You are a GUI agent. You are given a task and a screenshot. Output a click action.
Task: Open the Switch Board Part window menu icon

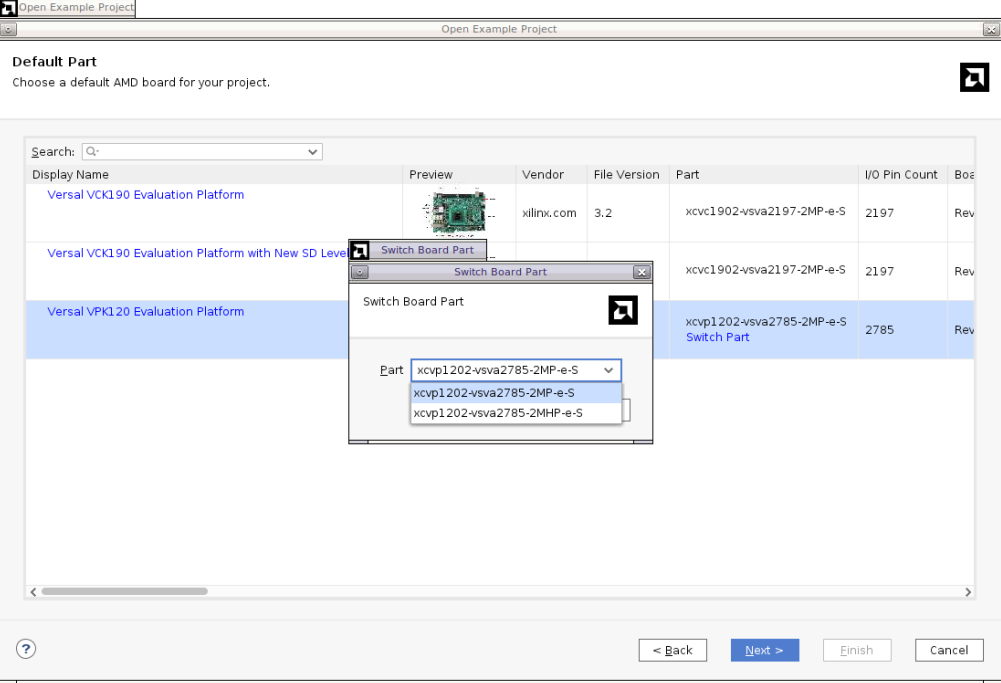360,272
